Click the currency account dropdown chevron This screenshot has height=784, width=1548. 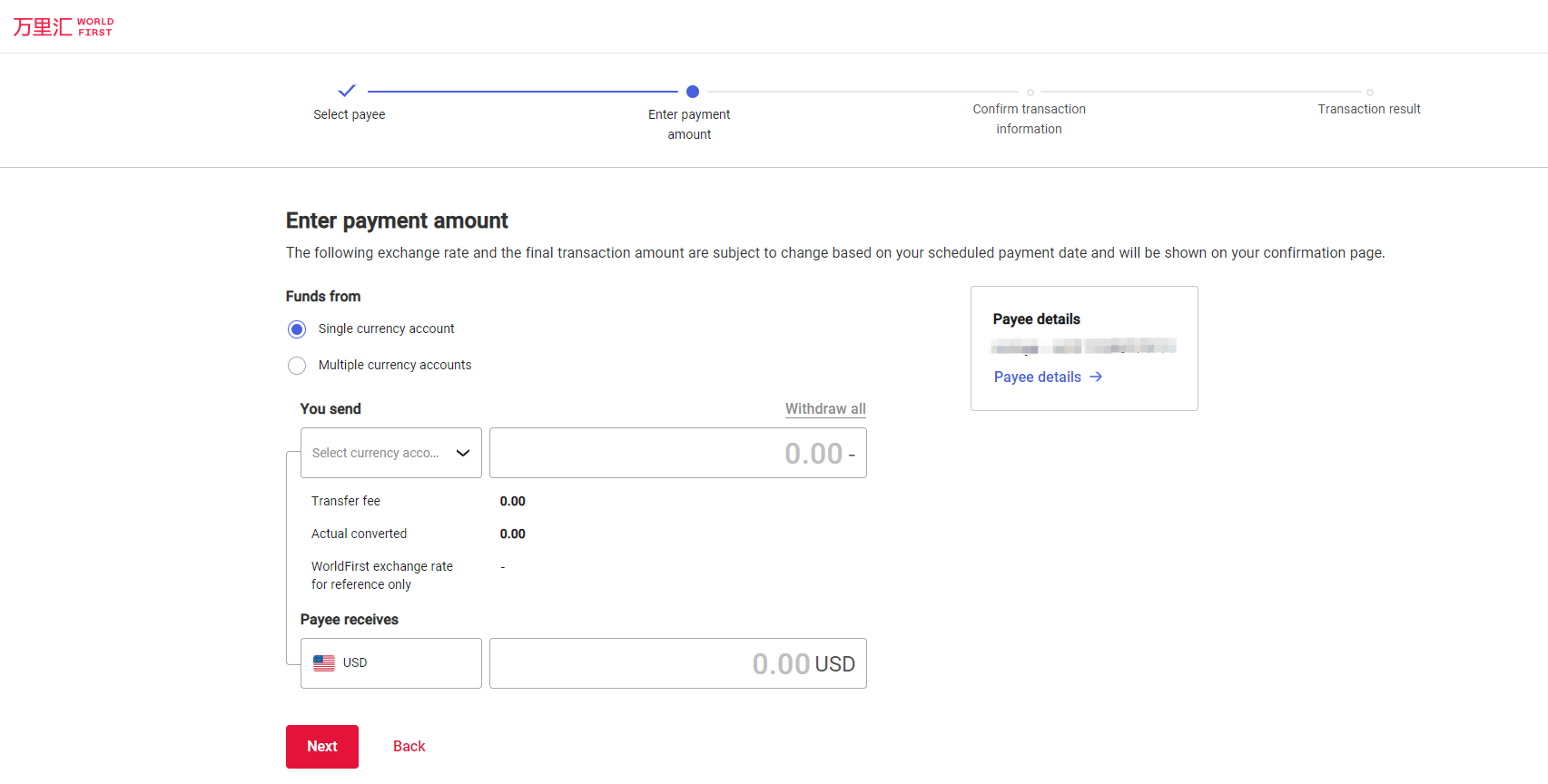point(463,453)
